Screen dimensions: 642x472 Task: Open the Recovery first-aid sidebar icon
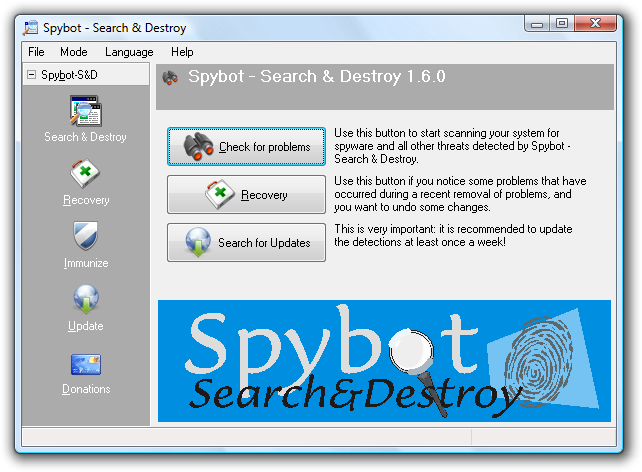click(85, 174)
